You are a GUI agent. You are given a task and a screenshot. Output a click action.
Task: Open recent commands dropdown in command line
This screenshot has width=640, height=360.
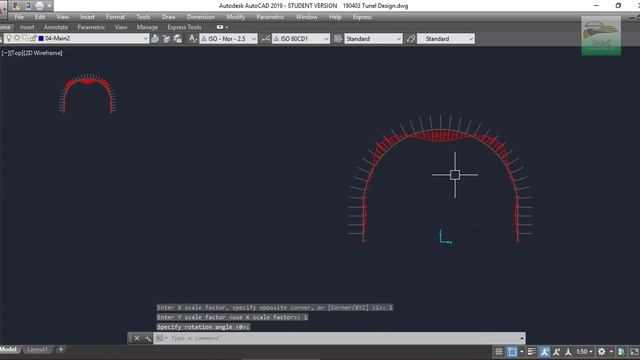point(161,338)
